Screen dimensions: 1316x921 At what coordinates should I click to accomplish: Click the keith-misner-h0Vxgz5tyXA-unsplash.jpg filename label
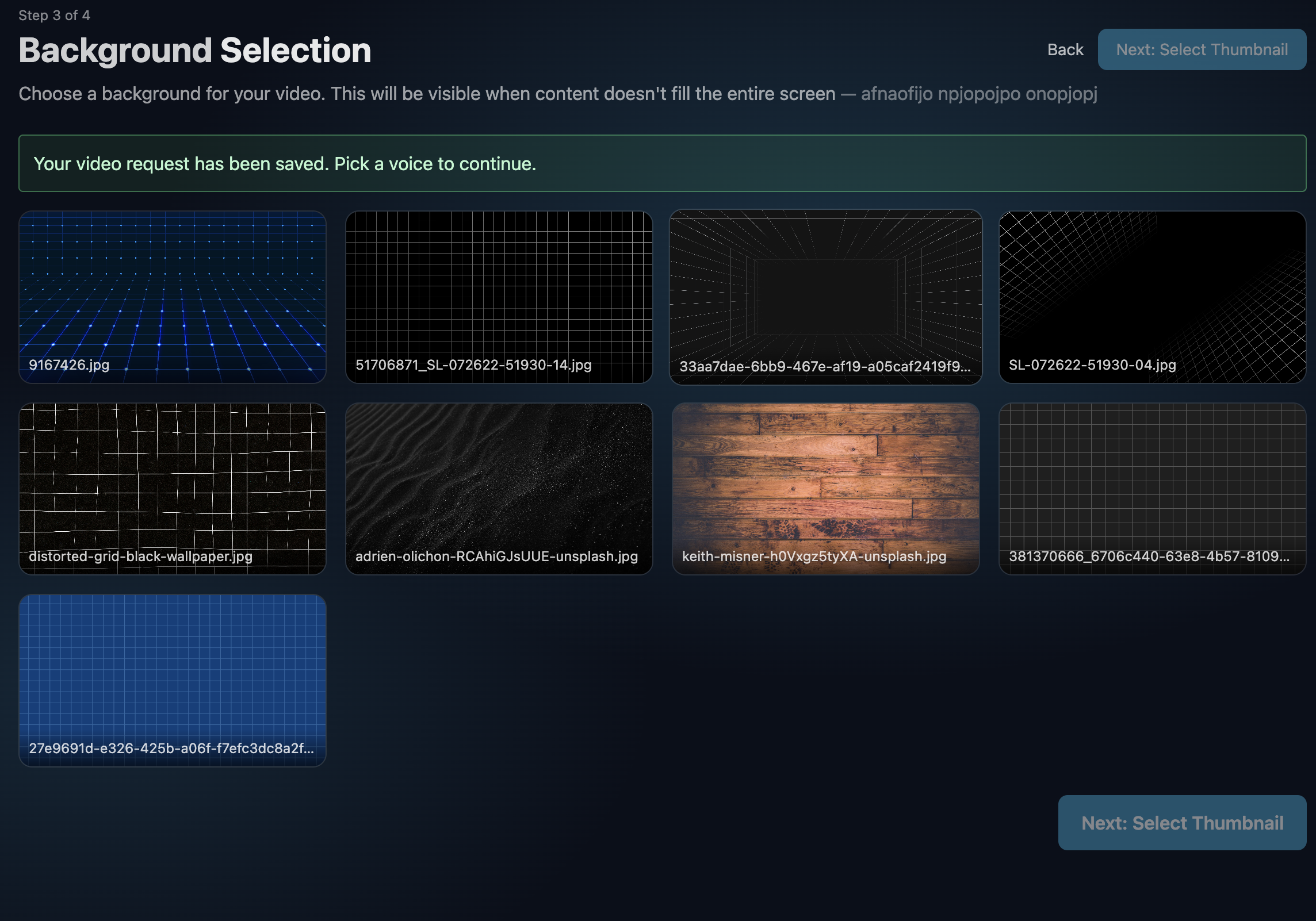tap(814, 557)
